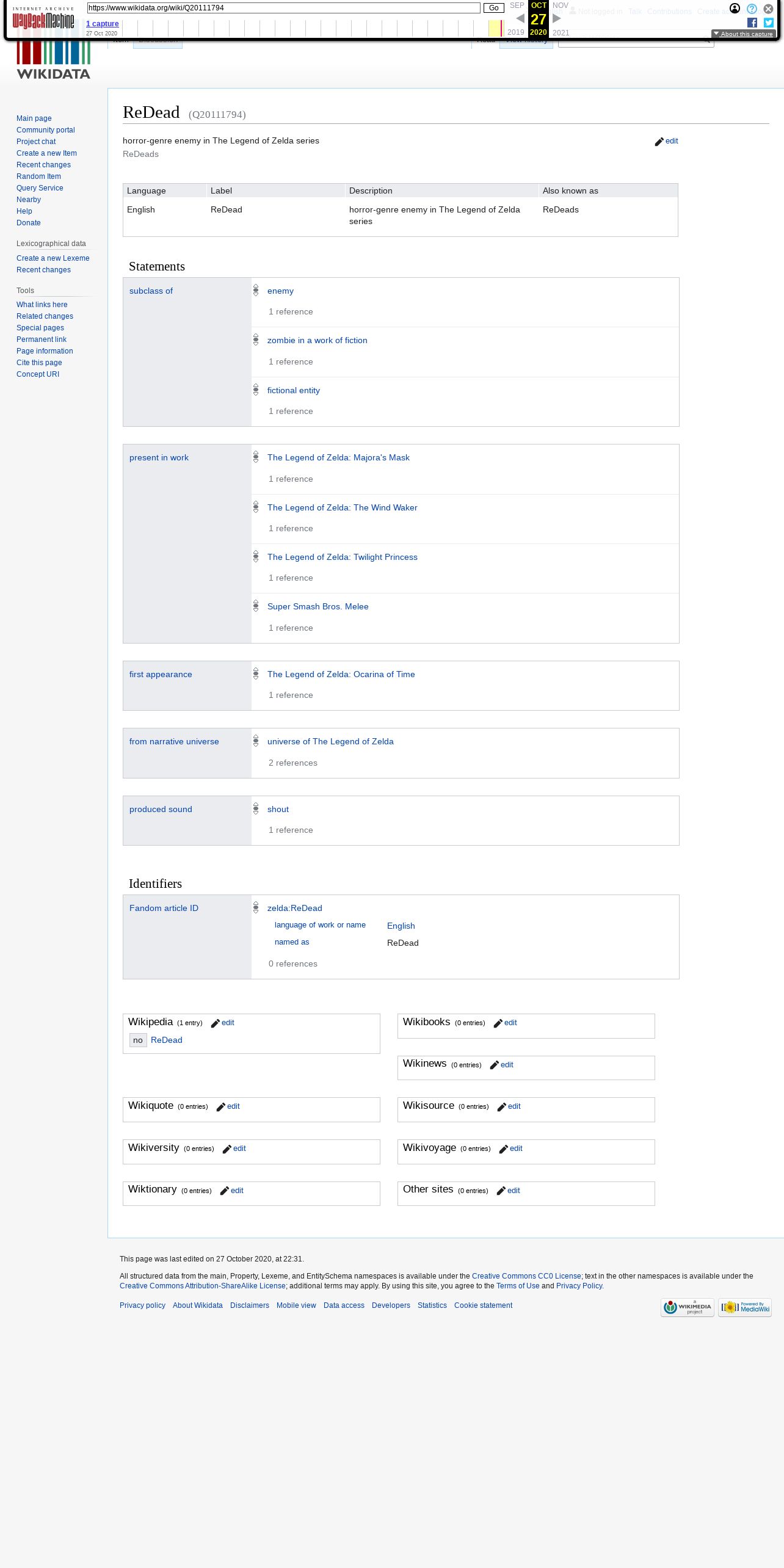Screen dimensions: 784x1568
Task: Click the pencil edit icon beside description
Action: tap(659, 142)
